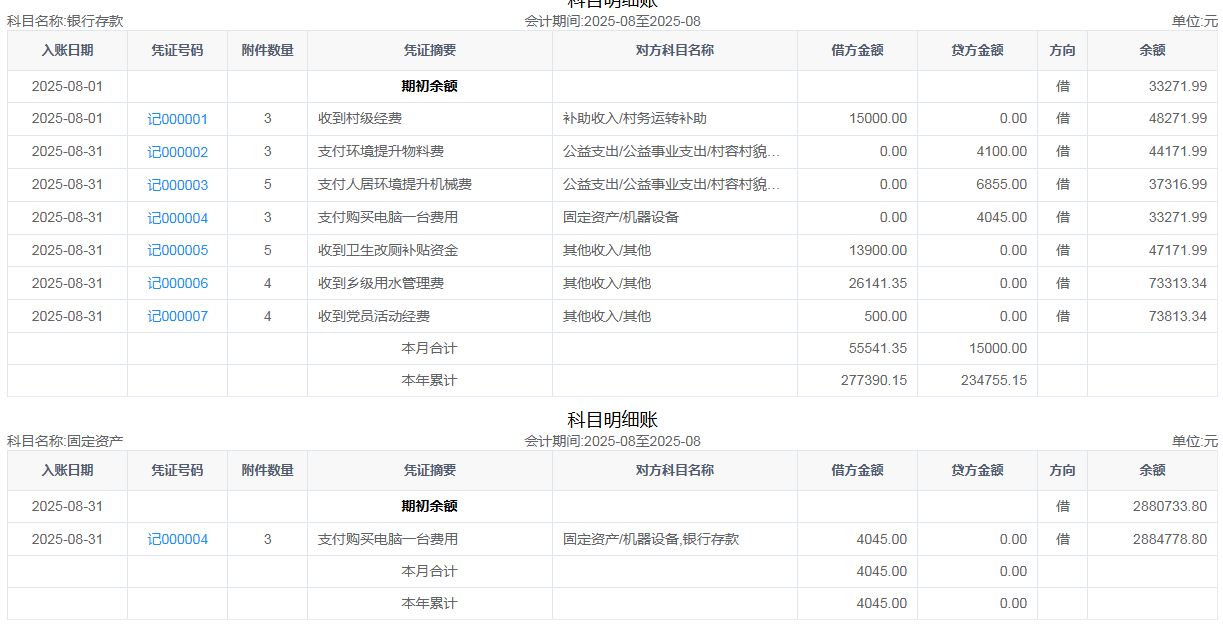Open voucher link 记000003
The width and height of the screenshot is (1223, 643).
pyautogui.click(x=177, y=185)
